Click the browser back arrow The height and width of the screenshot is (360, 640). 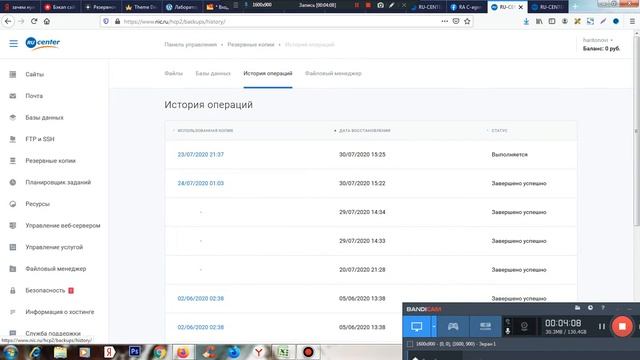(8, 21)
